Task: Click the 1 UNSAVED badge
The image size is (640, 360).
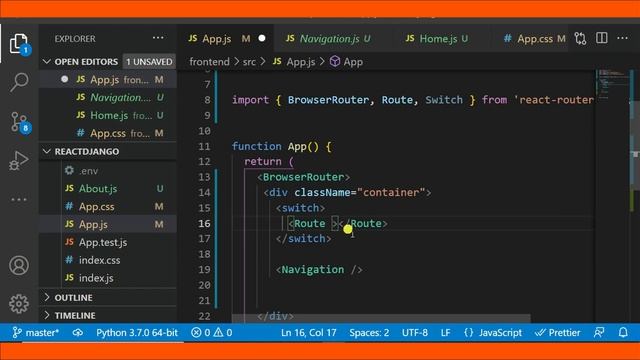Action: (149, 62)
